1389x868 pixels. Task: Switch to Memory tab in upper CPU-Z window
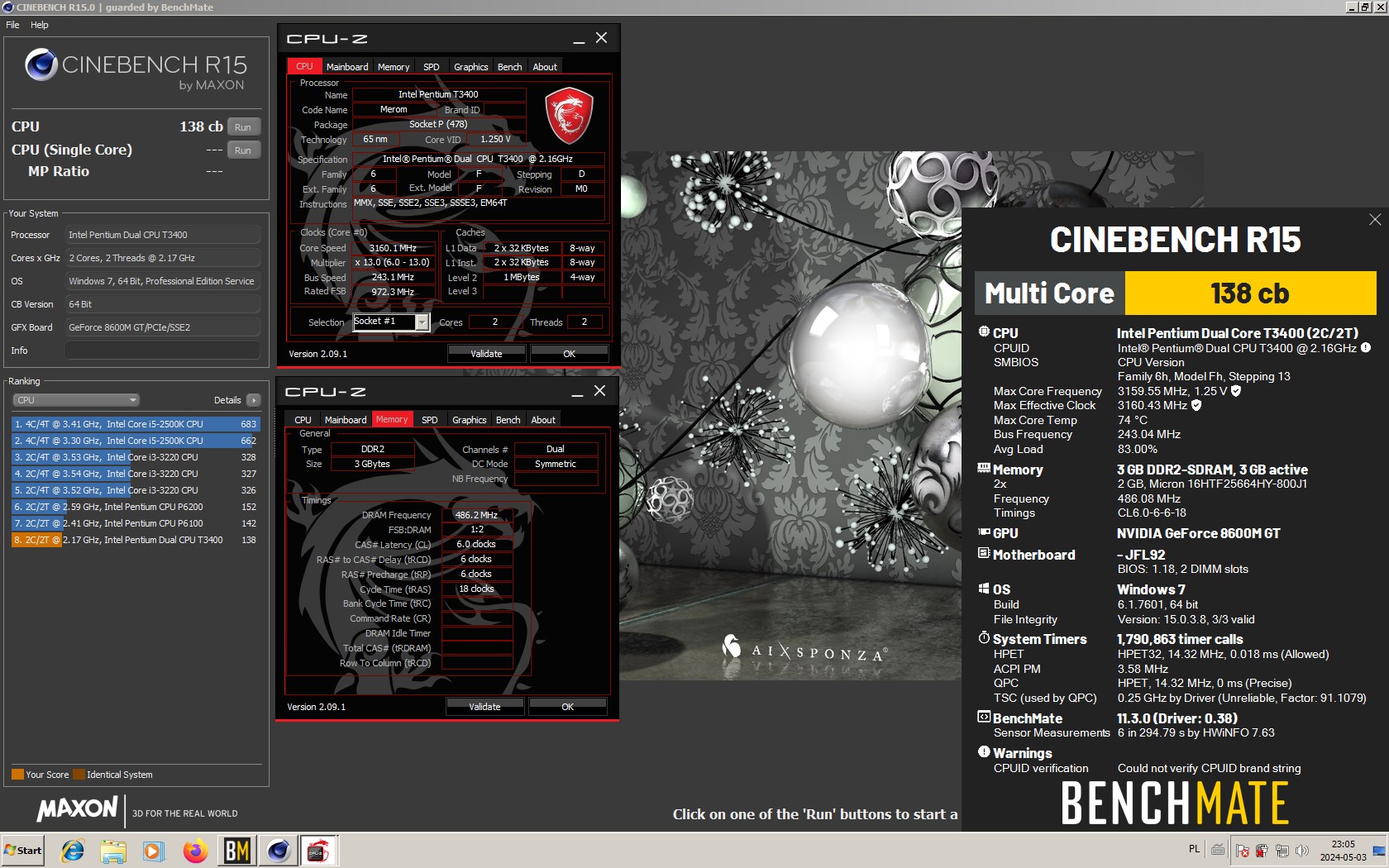[394, 67]
